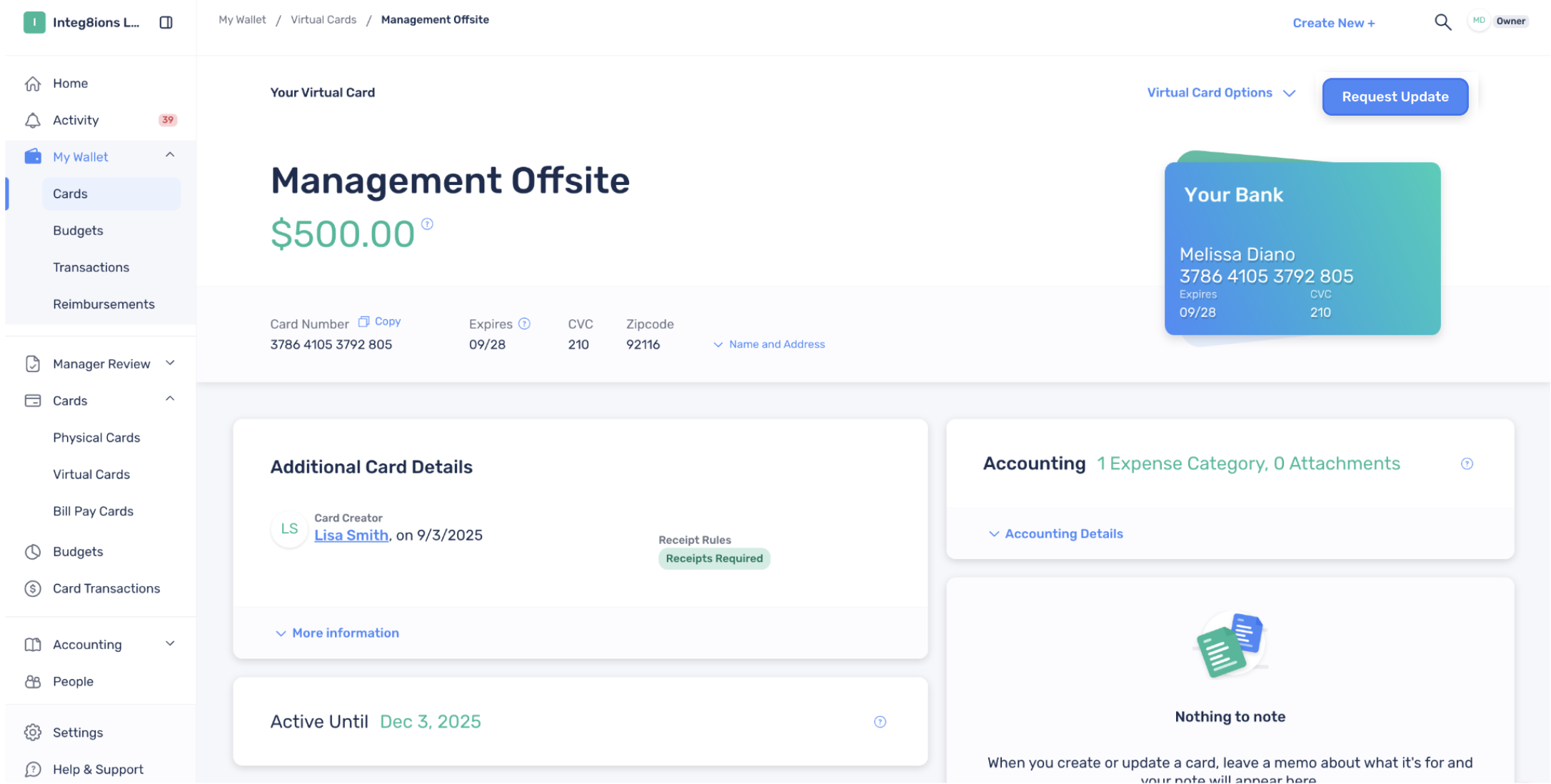
Task: Open Physical Cards menu item
Action: [x=96, y=438]
